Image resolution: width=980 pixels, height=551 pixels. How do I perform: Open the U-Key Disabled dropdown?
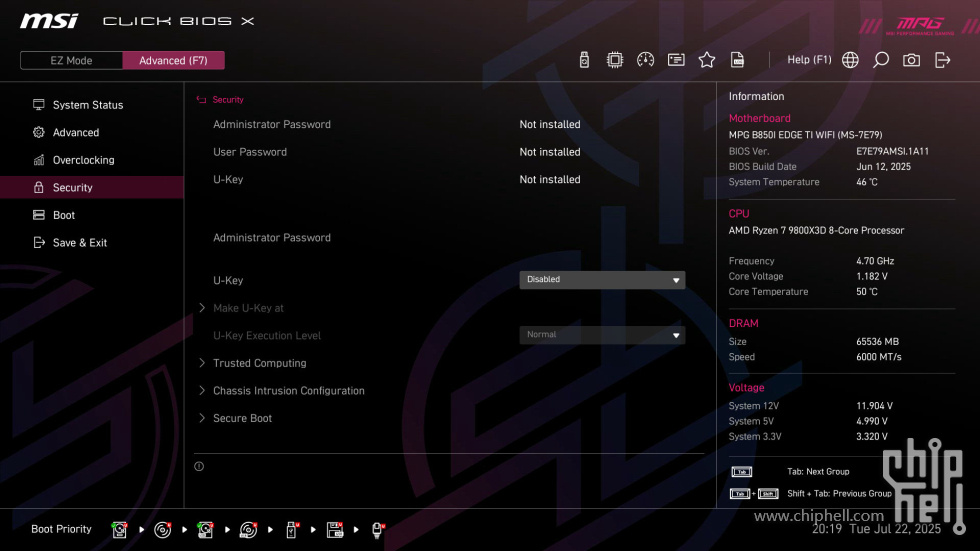pos(602,280)
